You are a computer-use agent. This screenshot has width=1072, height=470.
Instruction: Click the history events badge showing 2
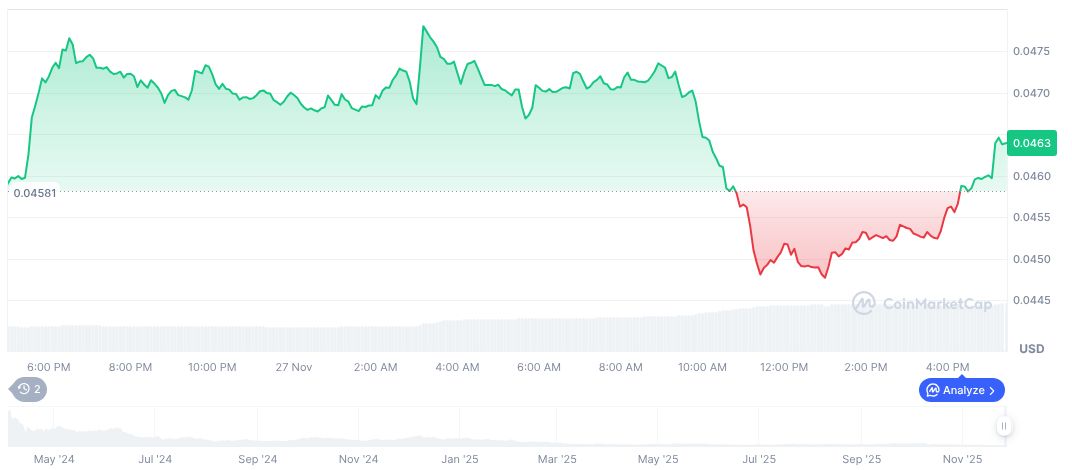(28, 389)
